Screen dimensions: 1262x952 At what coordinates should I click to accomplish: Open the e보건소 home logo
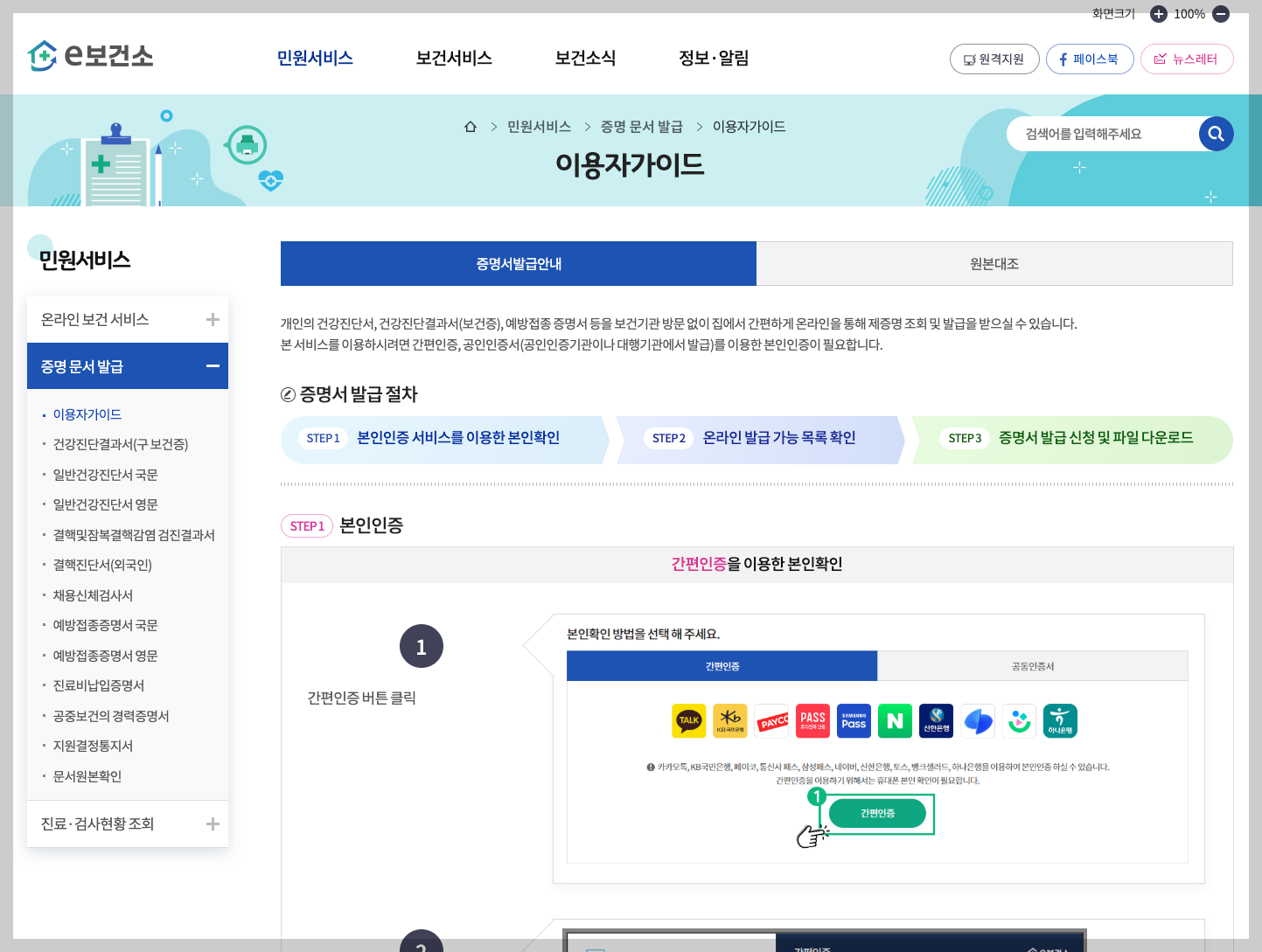(x=90, y=54)
